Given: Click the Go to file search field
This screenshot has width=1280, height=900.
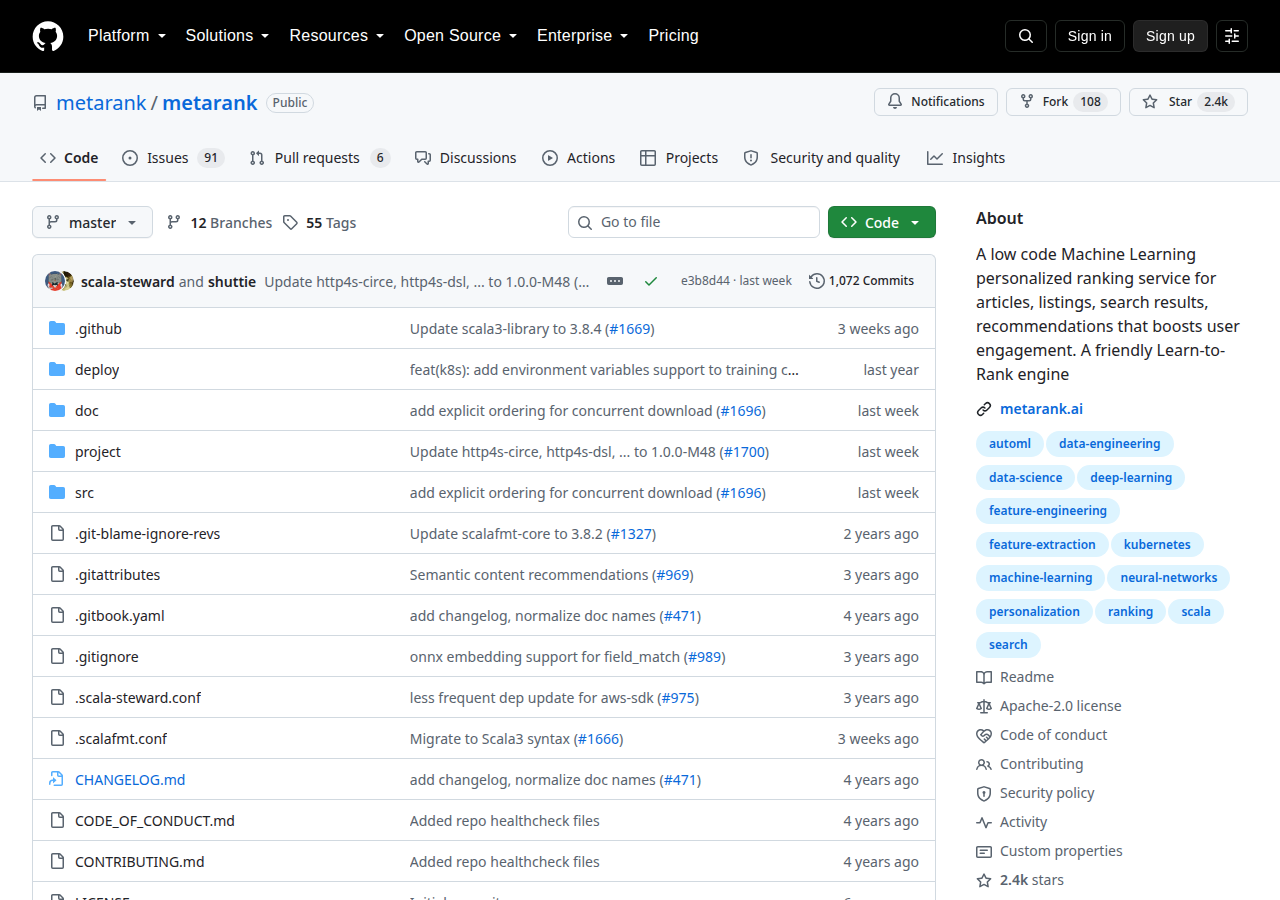Looking at the screenshot, I should coord(694,222).
